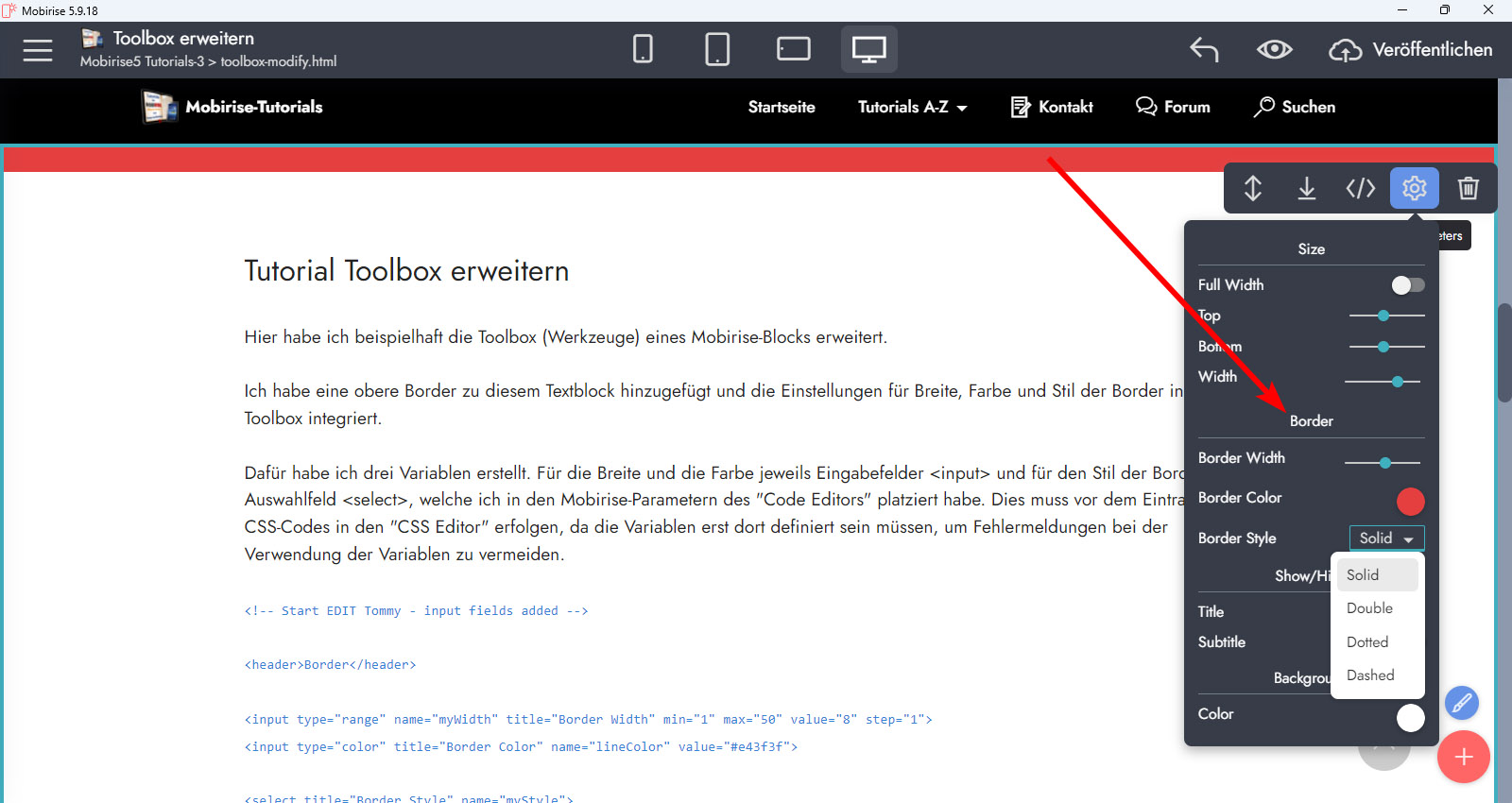Click the Border section header

click(x=1311, y=421)
